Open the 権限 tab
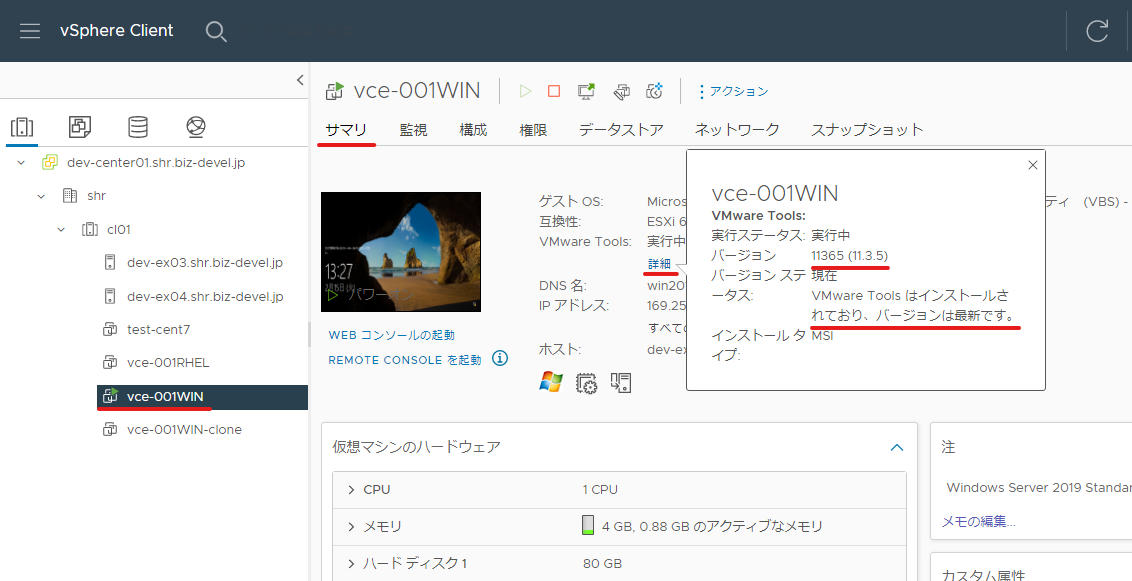The height and width of the screenshot is (581, 1132). [x=533, y=130]
